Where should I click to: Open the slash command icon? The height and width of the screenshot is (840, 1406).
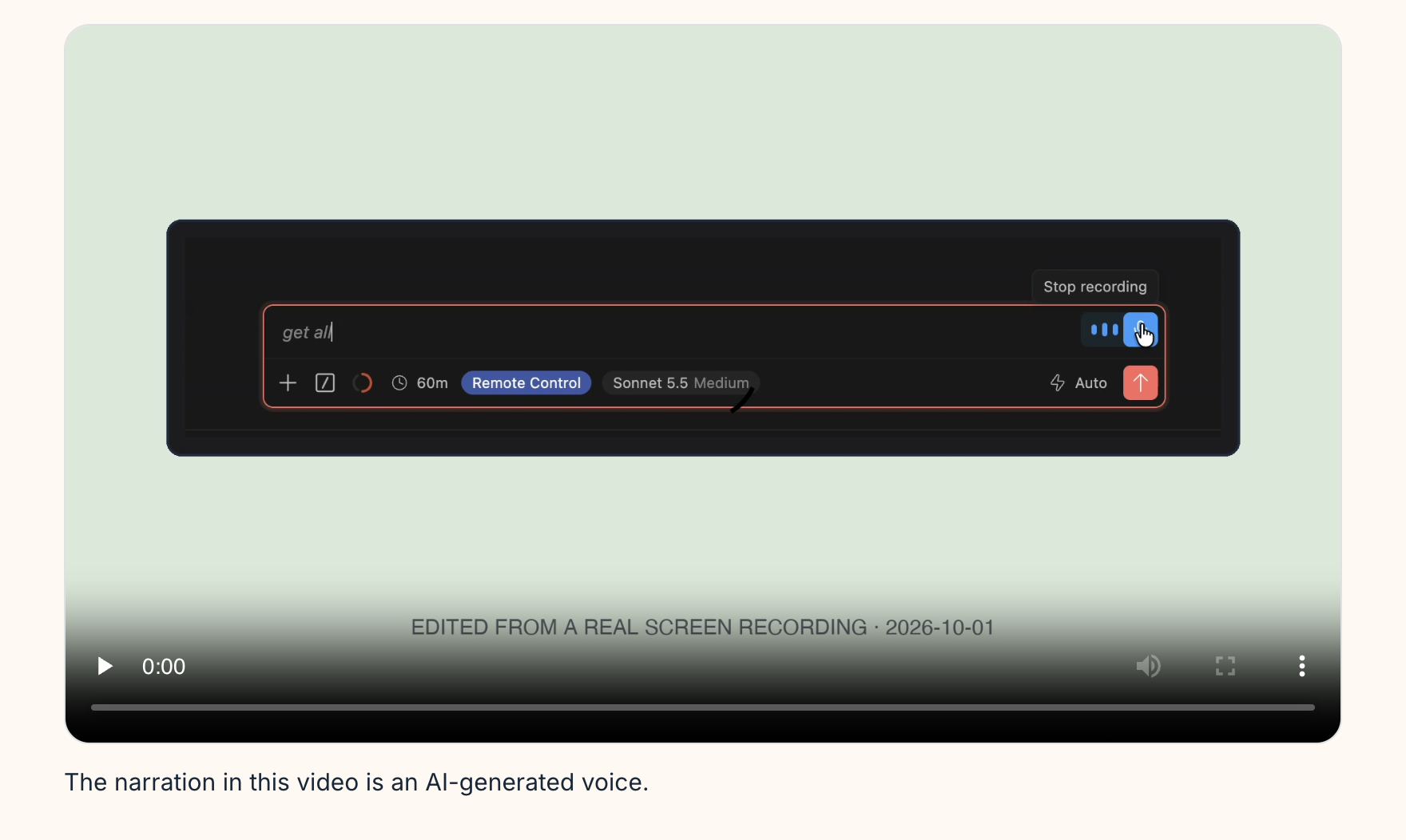point(325,383)
